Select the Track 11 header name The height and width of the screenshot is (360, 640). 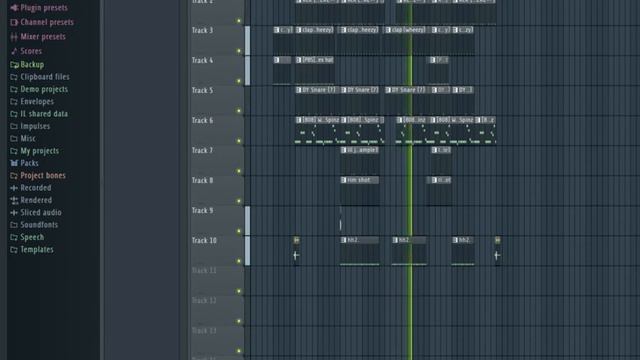204,271
